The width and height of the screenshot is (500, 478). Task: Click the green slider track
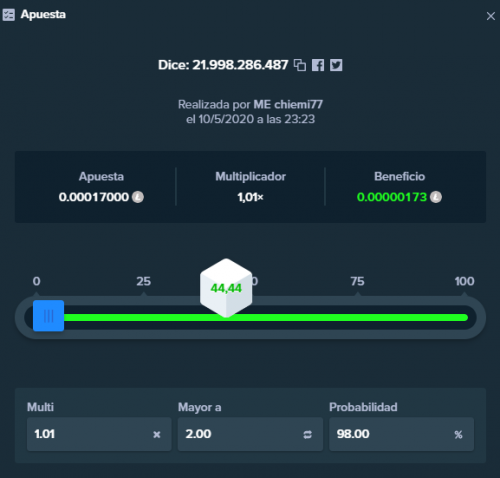coord(266,317)
